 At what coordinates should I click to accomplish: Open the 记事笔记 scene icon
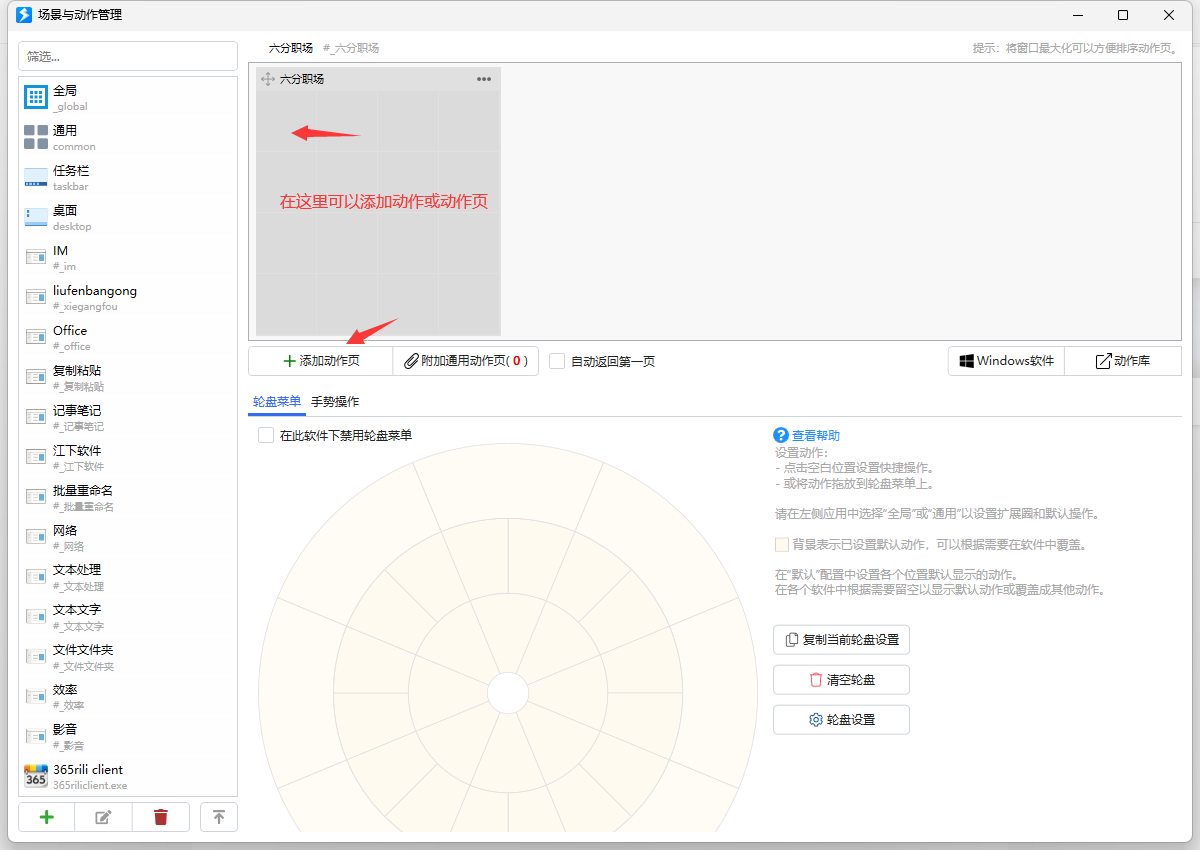pyautogui.click(x=36, y=417)
